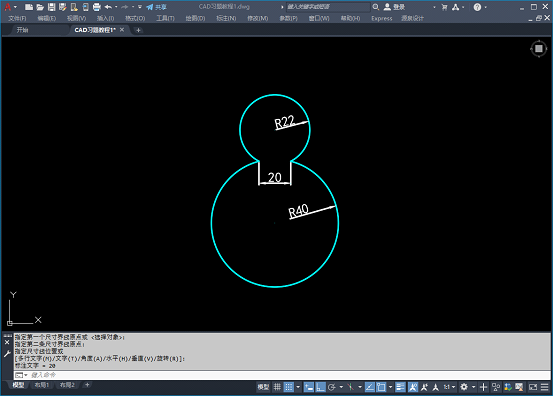Toggle drawing grid display
Image resolution: width=553 pixels, height=396 pixels.
[x=277, y=387]
